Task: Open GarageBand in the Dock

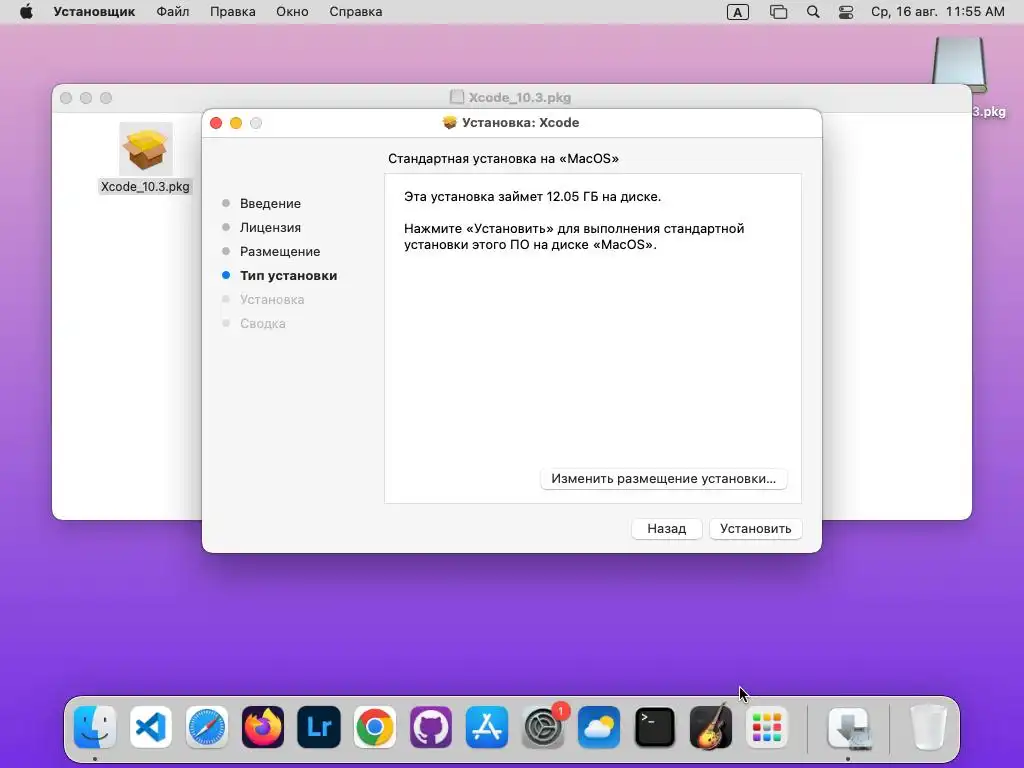Action: point(711,727)
